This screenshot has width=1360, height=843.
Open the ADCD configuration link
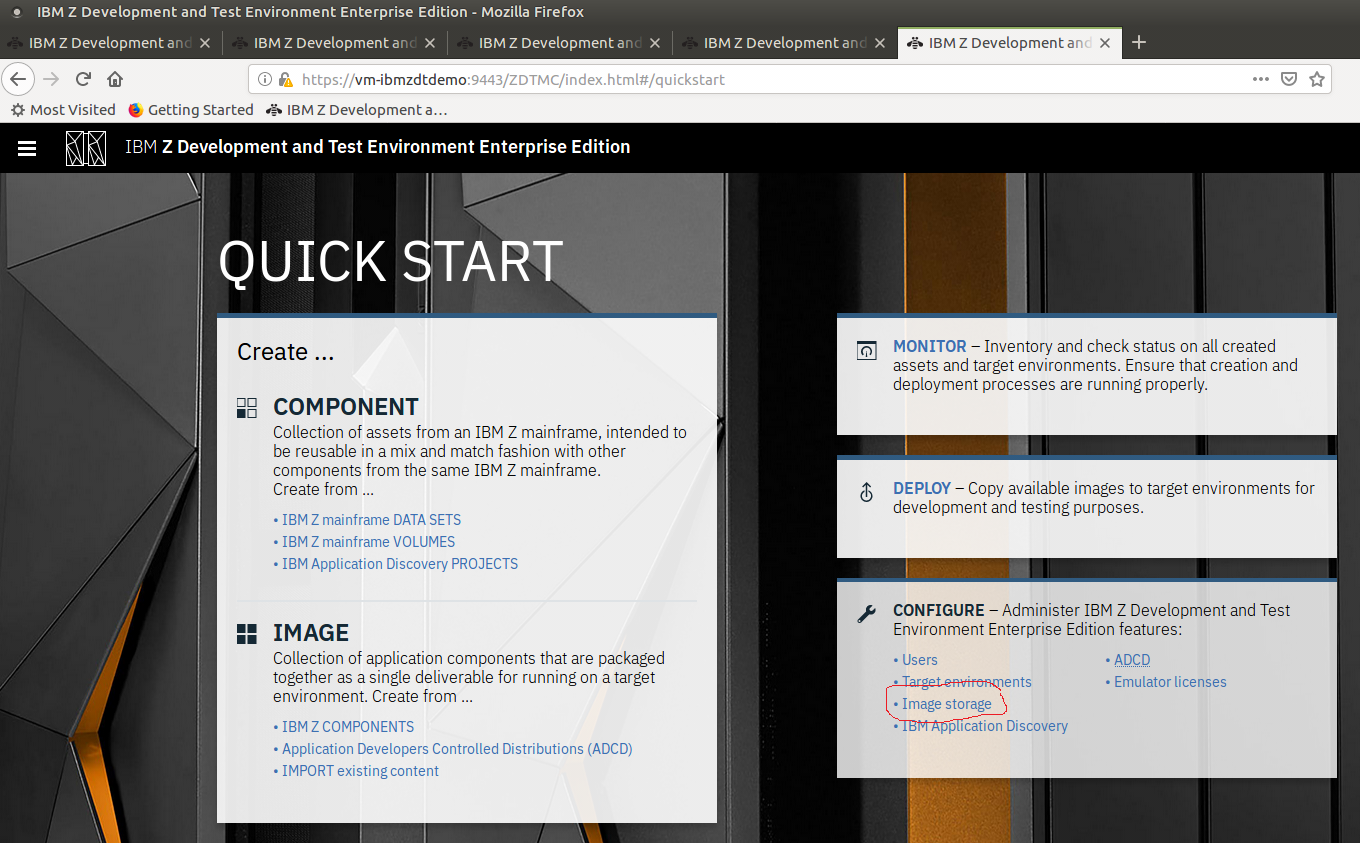[1131, 659]
